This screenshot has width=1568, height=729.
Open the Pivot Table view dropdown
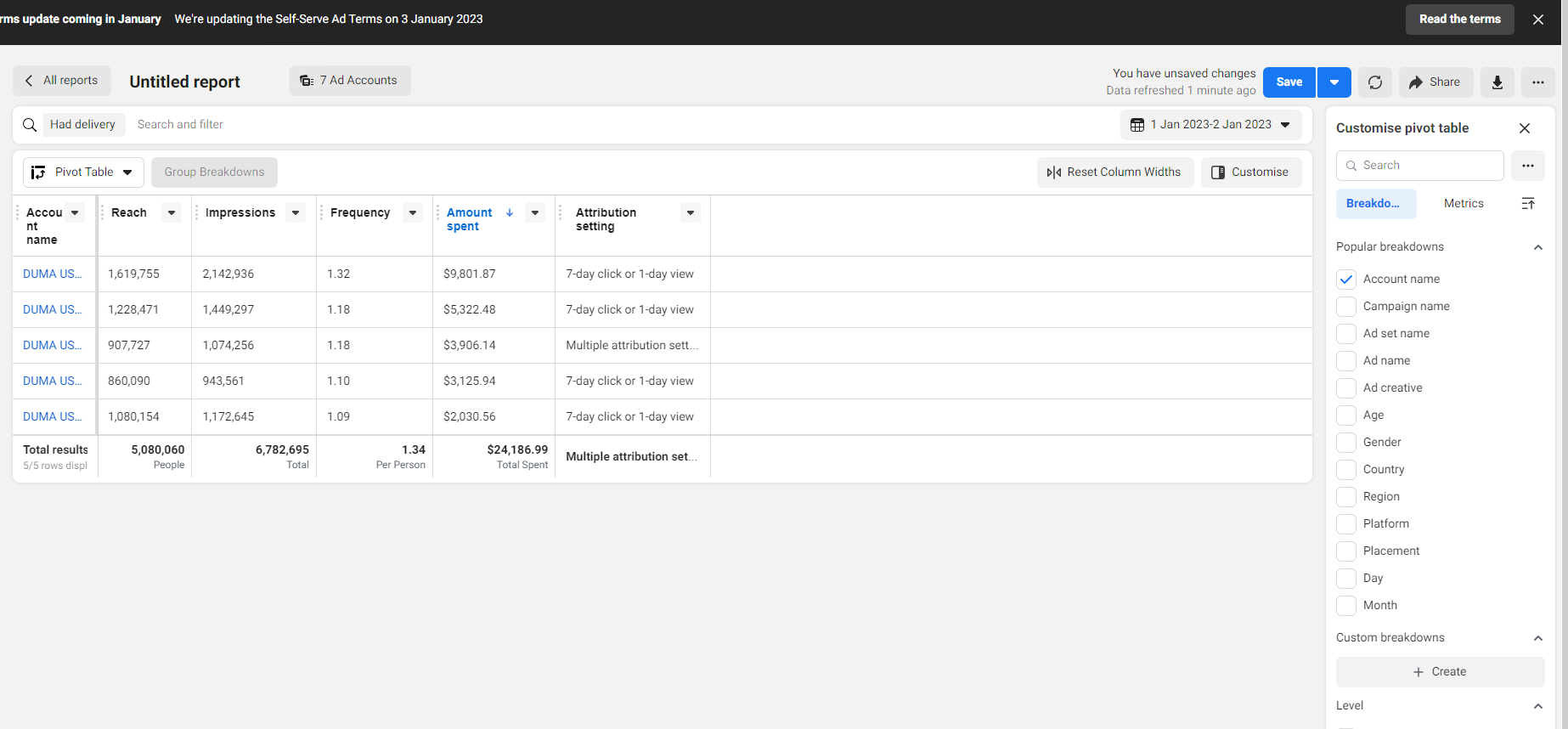click(83, 172)
